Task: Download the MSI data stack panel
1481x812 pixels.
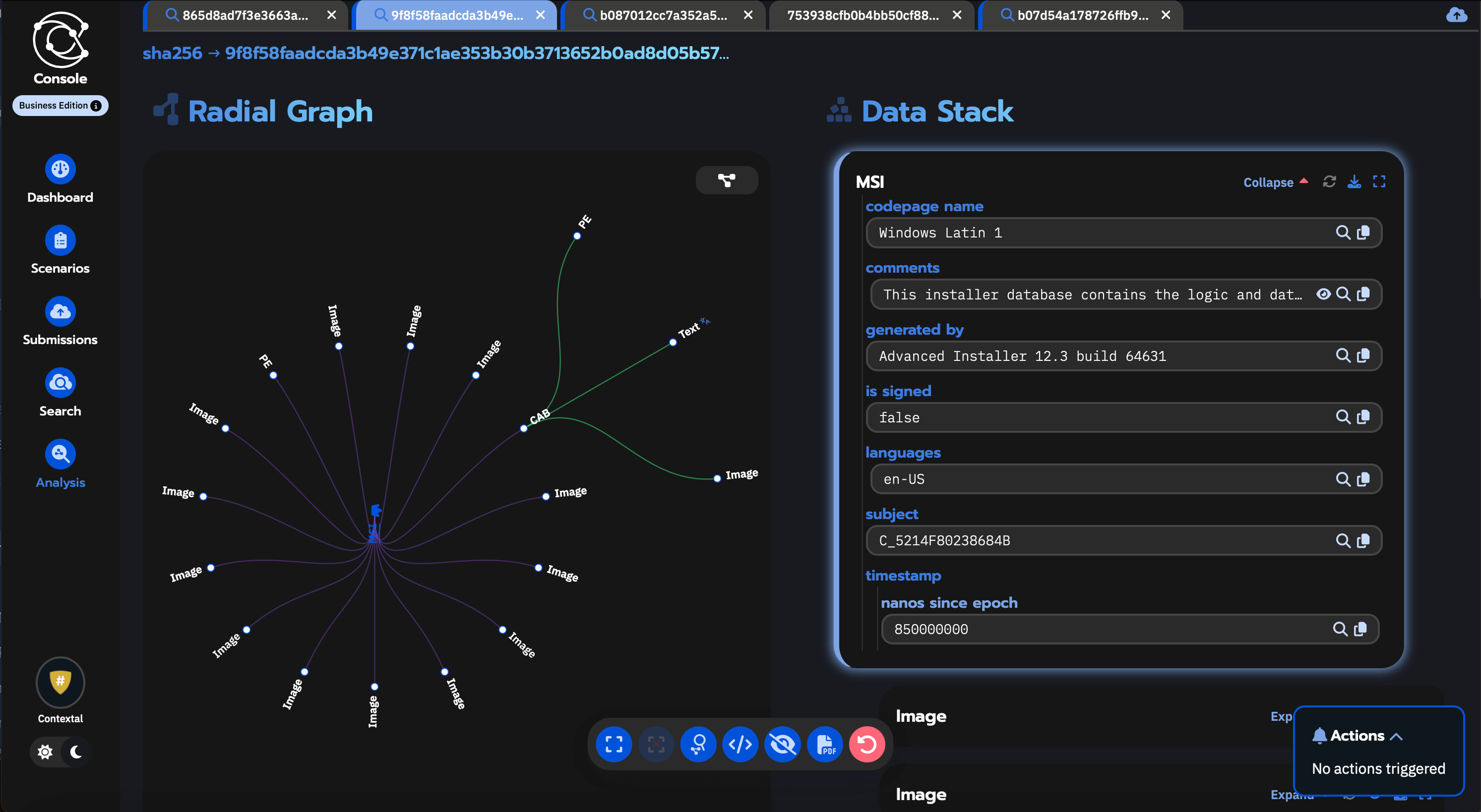Action: click(1354, 182)
